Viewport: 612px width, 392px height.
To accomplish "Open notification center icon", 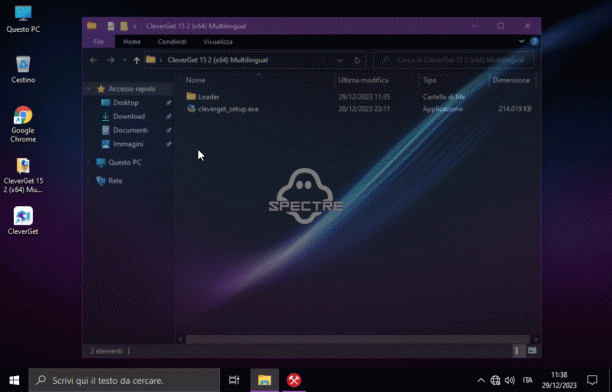I will click(x=592, y=380).
